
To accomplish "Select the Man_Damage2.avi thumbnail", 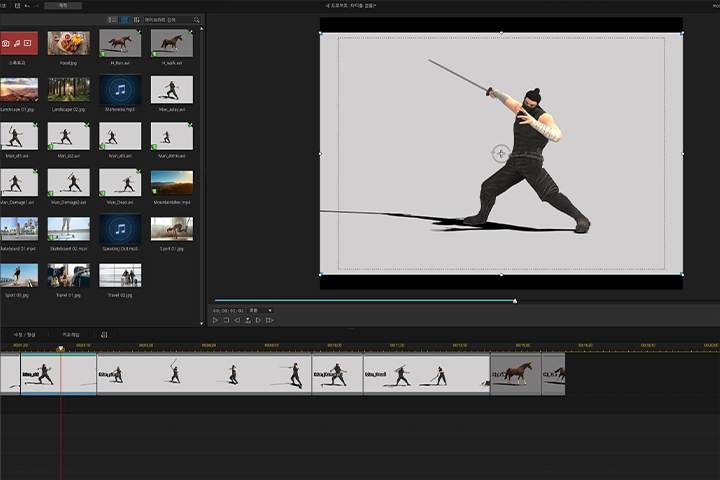I will point(68,182).
